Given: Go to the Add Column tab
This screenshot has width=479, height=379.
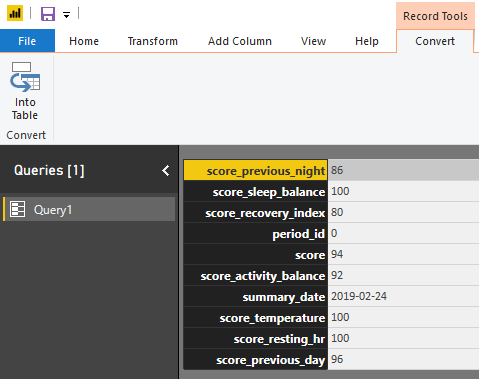Looking at the screenshot, I should pyautogui.click(x=240, y=41).
